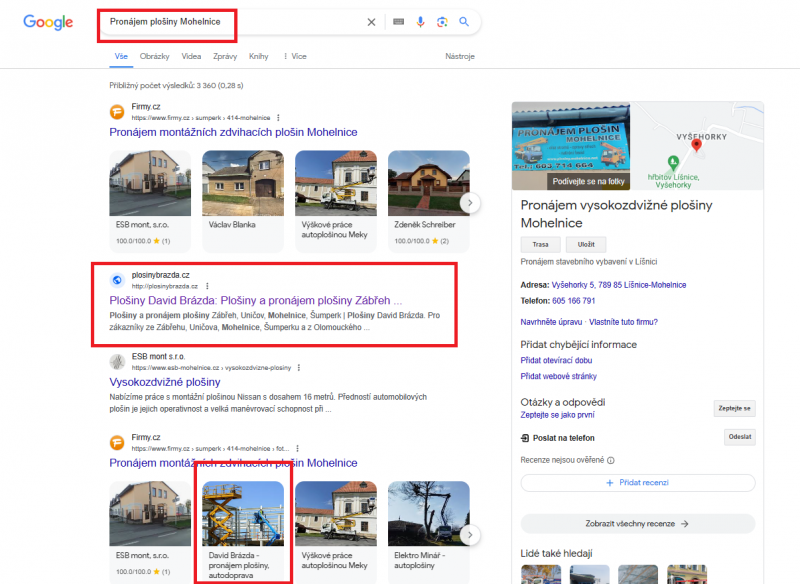Open the Nástroje search tools
Screen dimensions: 800x584
[460, 56]
